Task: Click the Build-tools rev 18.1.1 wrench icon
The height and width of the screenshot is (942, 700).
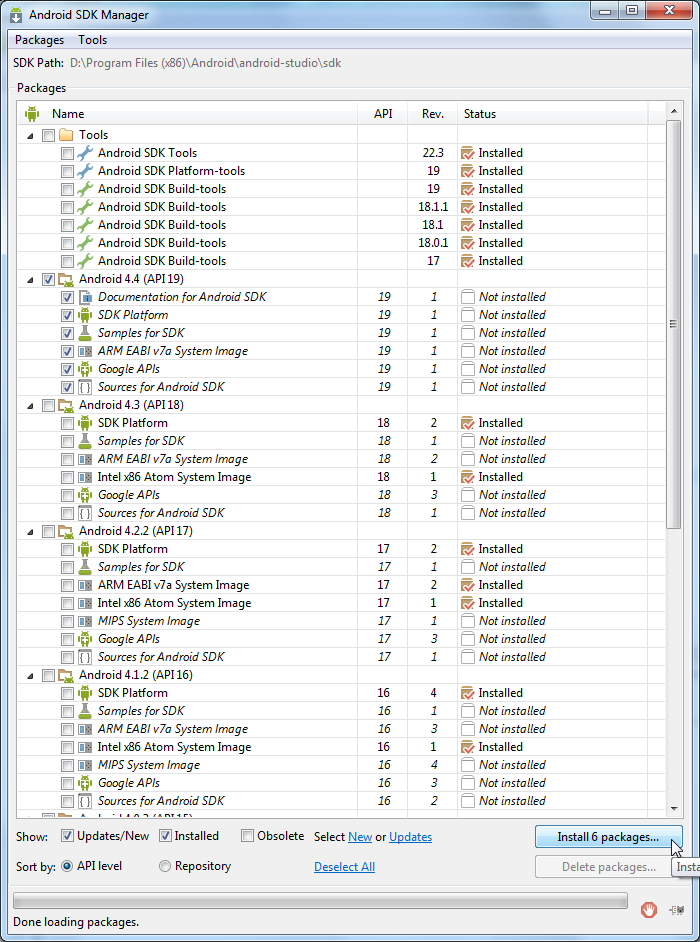Action: pyautogui.click(x=85, y=207)
